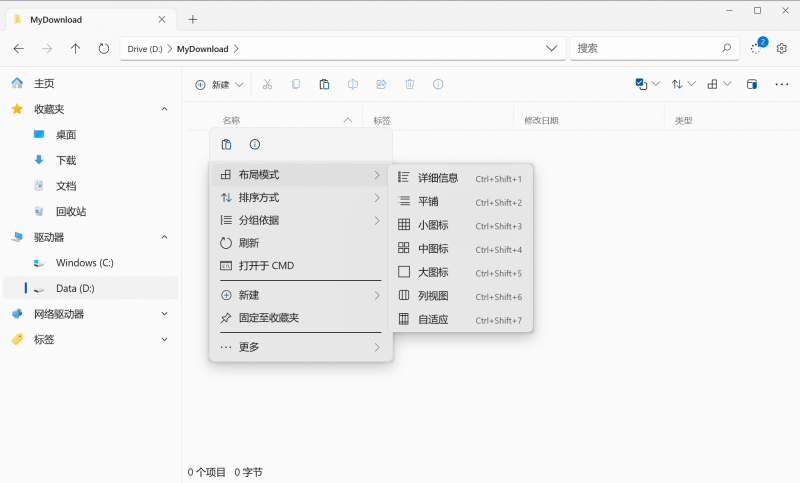
Task: Click the info icon in the context menu
Action: pyautogui.click(x=255, y=144)
